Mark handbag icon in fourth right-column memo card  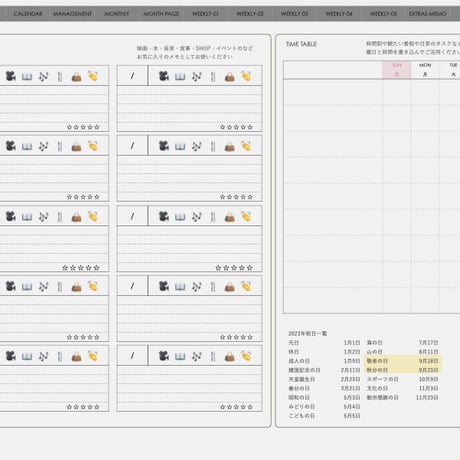point(230,287)
